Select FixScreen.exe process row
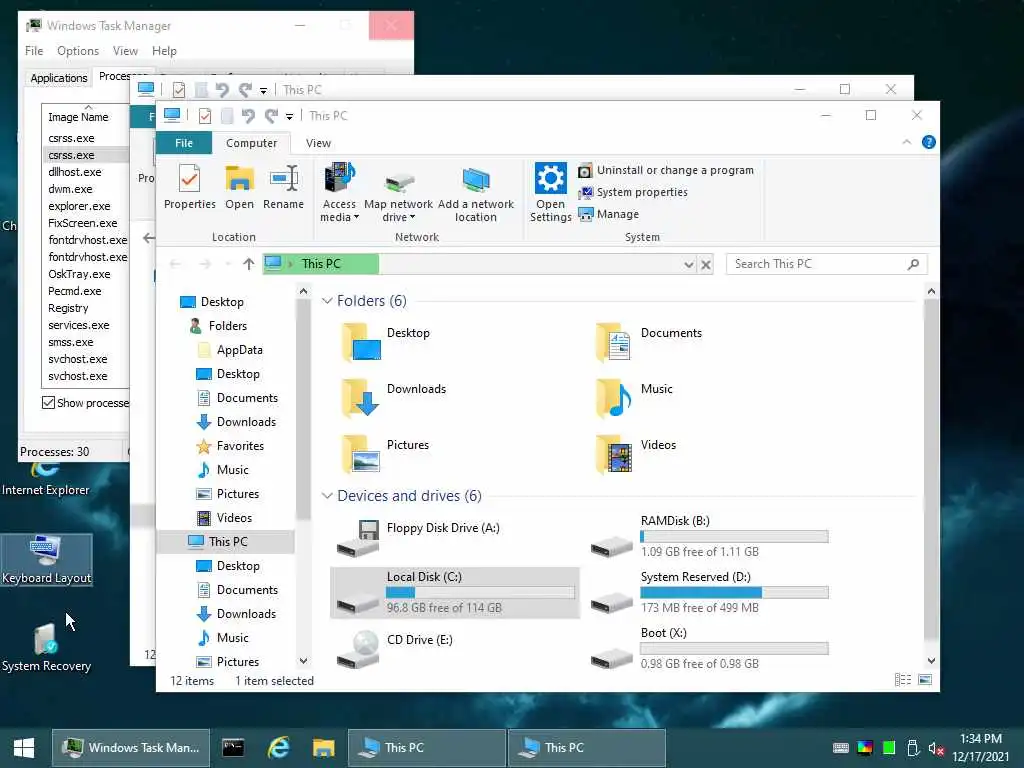This screenshot has height=768, width=1024. point(86,223)
